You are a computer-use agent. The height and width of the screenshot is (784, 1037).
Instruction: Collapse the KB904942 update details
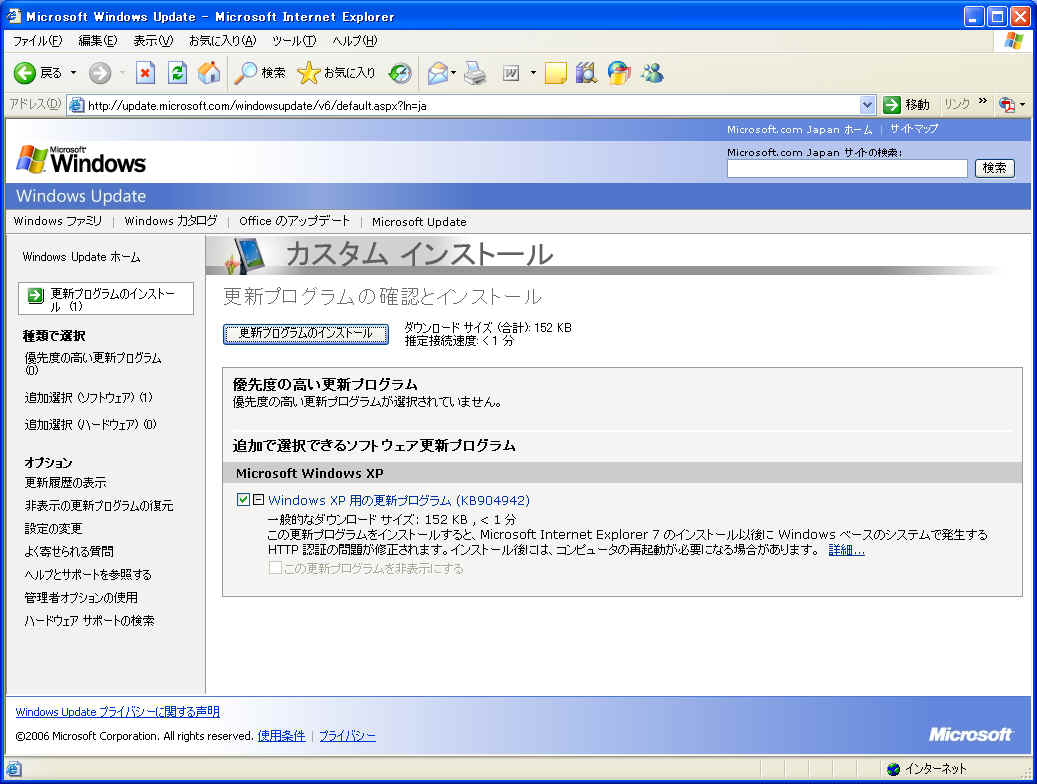(x=259, y=500)
